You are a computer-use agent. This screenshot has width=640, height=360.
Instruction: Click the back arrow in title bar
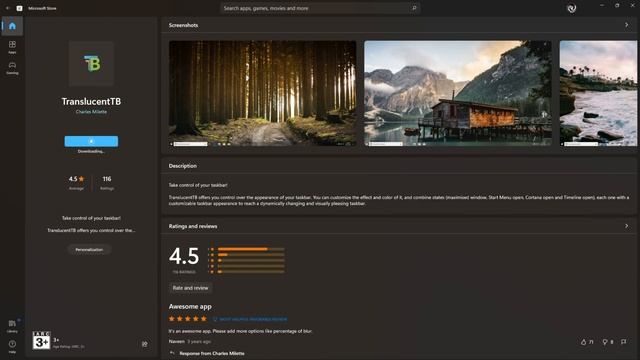click(8, 8)
